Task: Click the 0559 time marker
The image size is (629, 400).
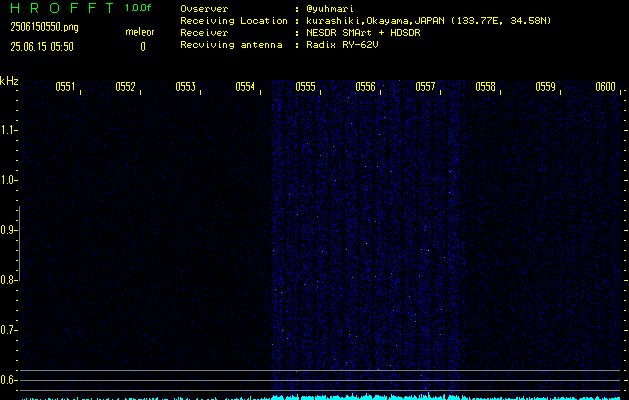Action: click(546, 87)
